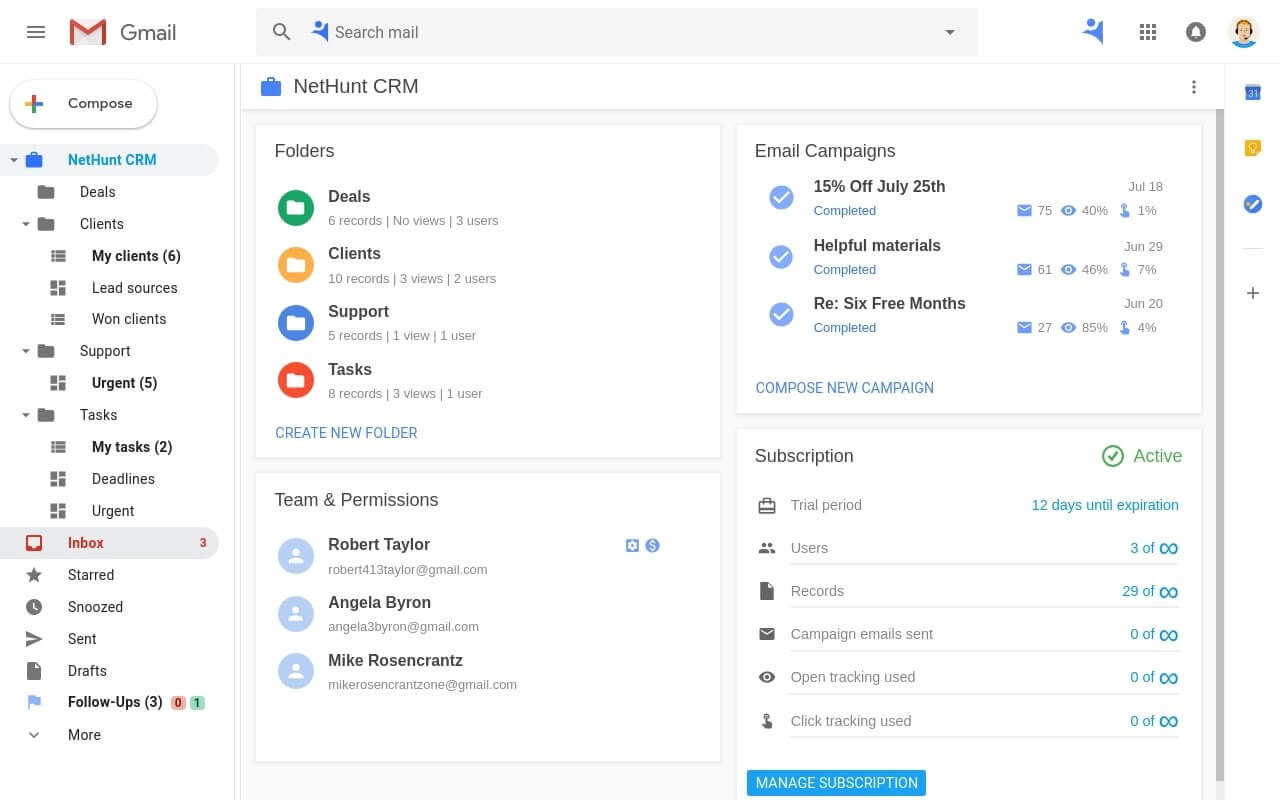Click the vertical scrollbar of the dashboard
Viewport: 1280px width, 800px height.
[1219, 445]
